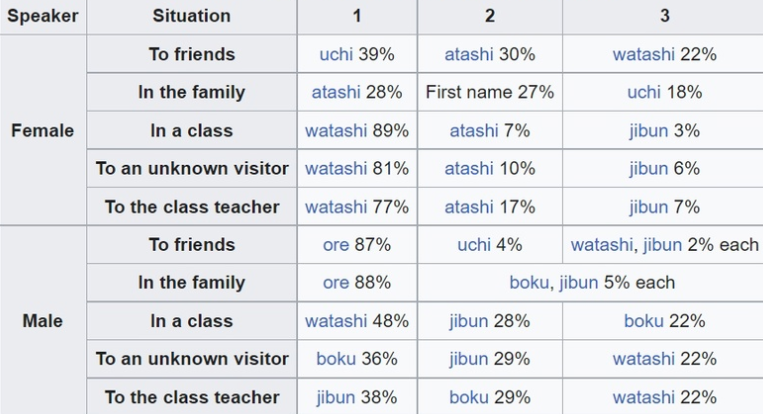Open atashi 17% link in Female class teacher row
763x414 pixels.
(x=469, y=207)
